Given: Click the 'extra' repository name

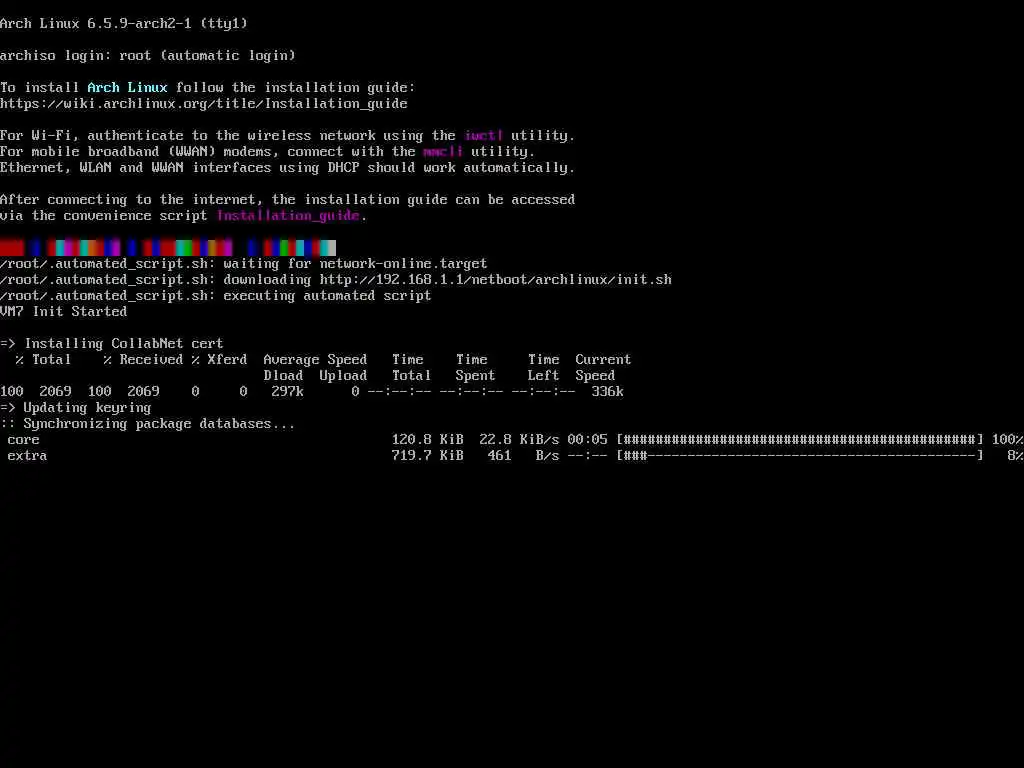Looking at the screenshot, I should pos(27,456).
